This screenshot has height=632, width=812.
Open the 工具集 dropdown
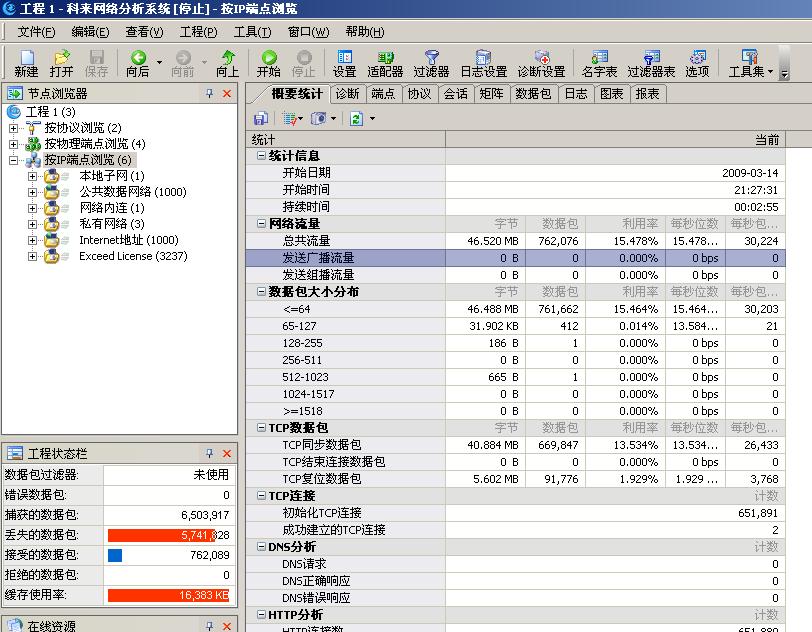[x=749, y=63]
